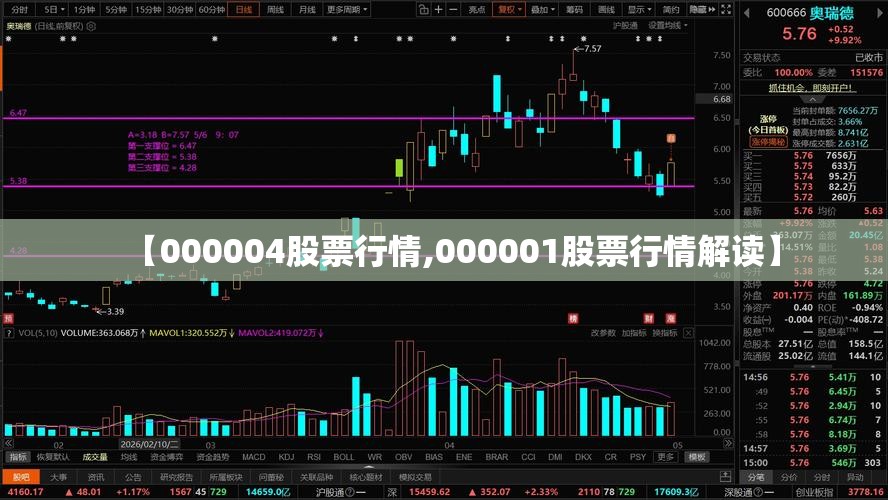Toggle the 指标 indicator bar button
Viewport: 888px width, 500px height.
[x=18, y=457]
